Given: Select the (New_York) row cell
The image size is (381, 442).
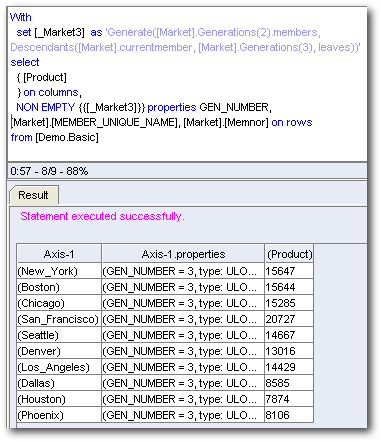Looking at the screenshot, I should click(59, 271).
